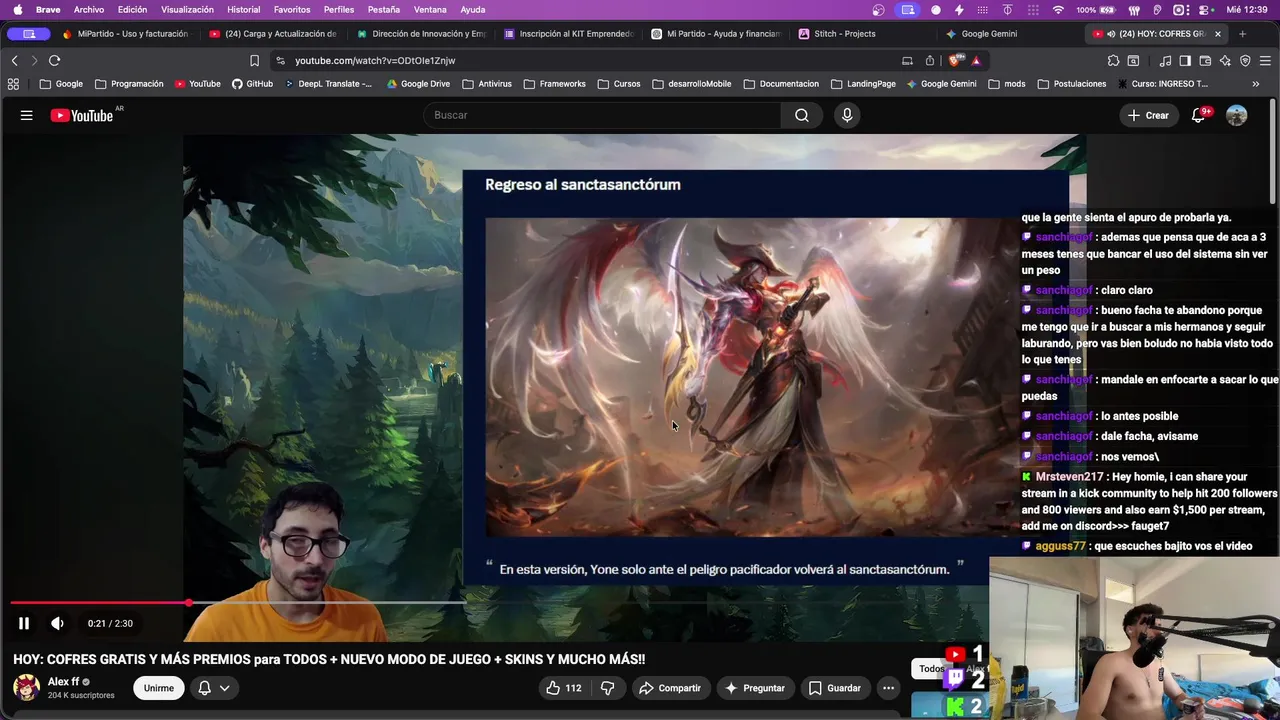
Task: Open the GitHub bookmark
Action: pos(252,84)
